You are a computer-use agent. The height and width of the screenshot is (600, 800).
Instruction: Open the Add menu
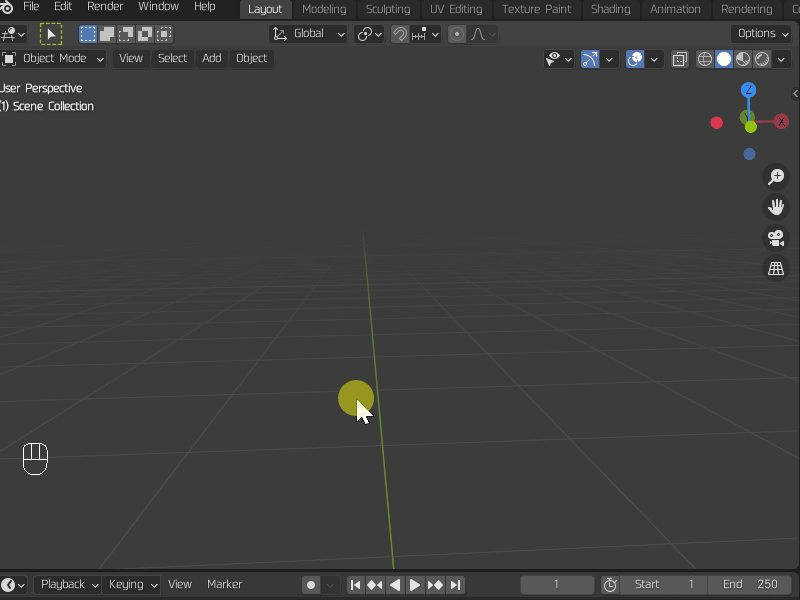tap(212, 58)
